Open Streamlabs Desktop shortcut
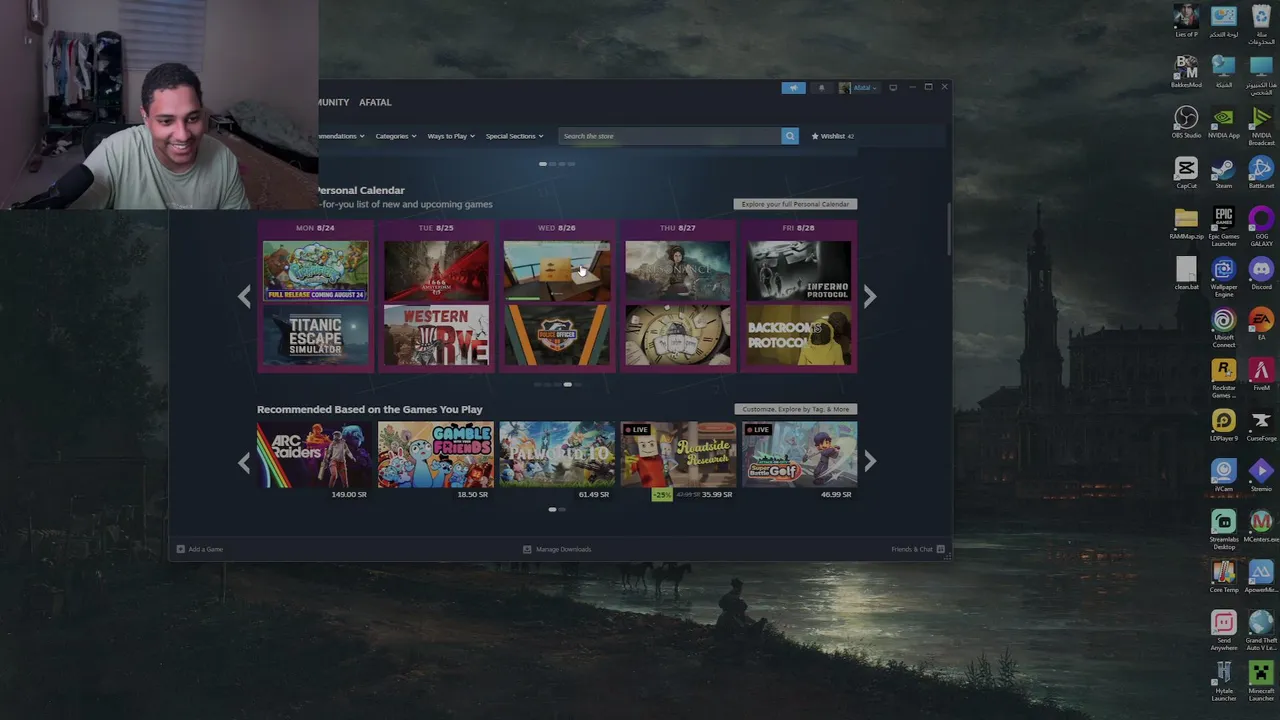The height and width of the screenshot is (720, 1280). [1223, 530]
